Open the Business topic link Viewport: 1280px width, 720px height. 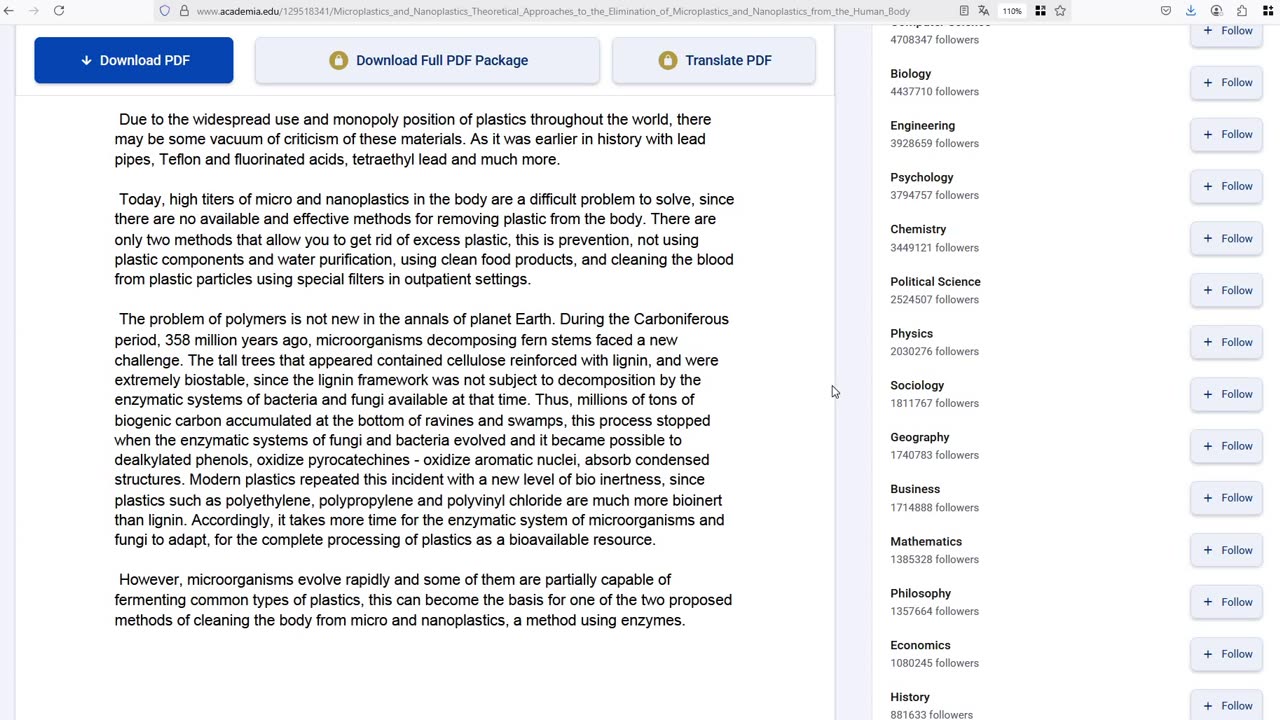[x=915, y=490]
